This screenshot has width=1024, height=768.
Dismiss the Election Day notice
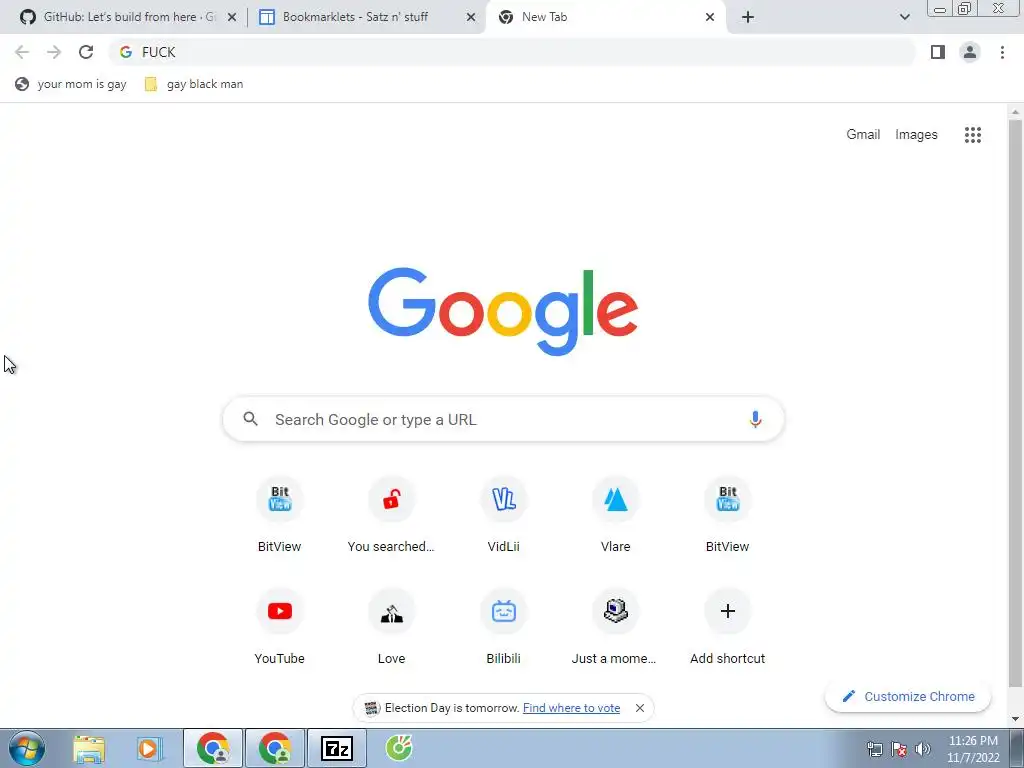pyautogui.click(x=640, y=708)
